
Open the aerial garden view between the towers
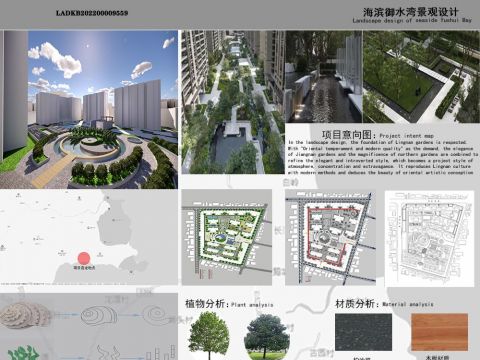tap(233, 102)
